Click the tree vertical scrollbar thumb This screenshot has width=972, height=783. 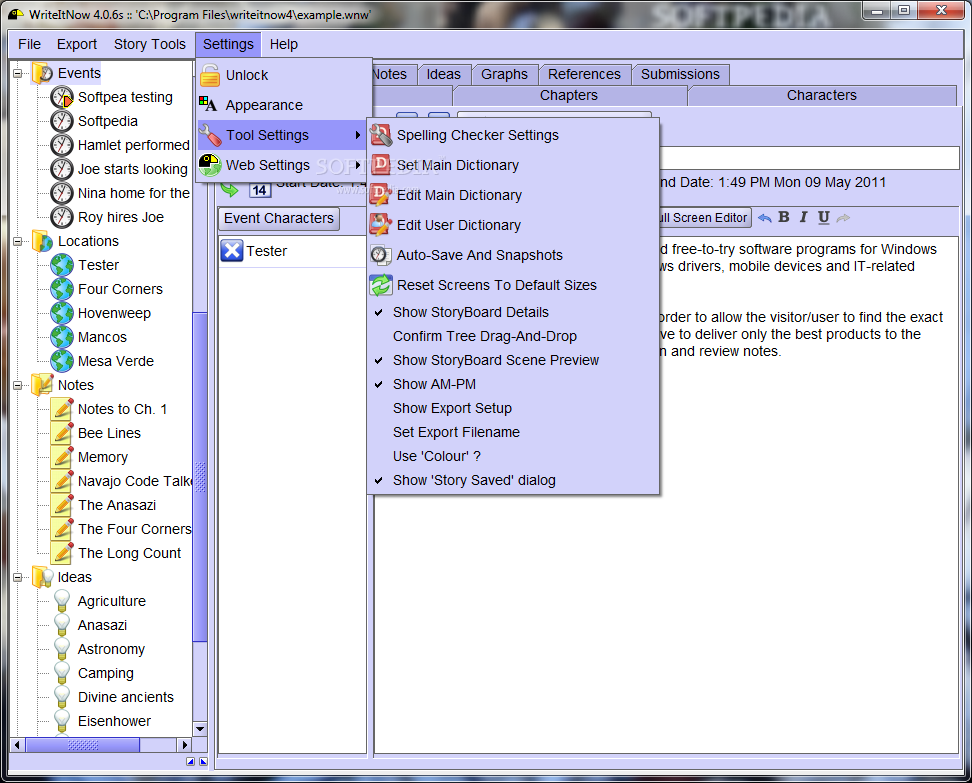click(x=200, y=477)
